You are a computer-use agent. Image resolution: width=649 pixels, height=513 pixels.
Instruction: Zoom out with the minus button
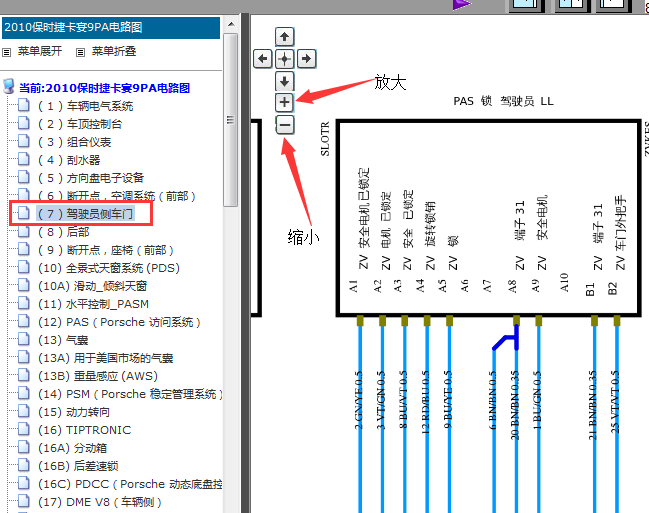(x=285, y=125)
